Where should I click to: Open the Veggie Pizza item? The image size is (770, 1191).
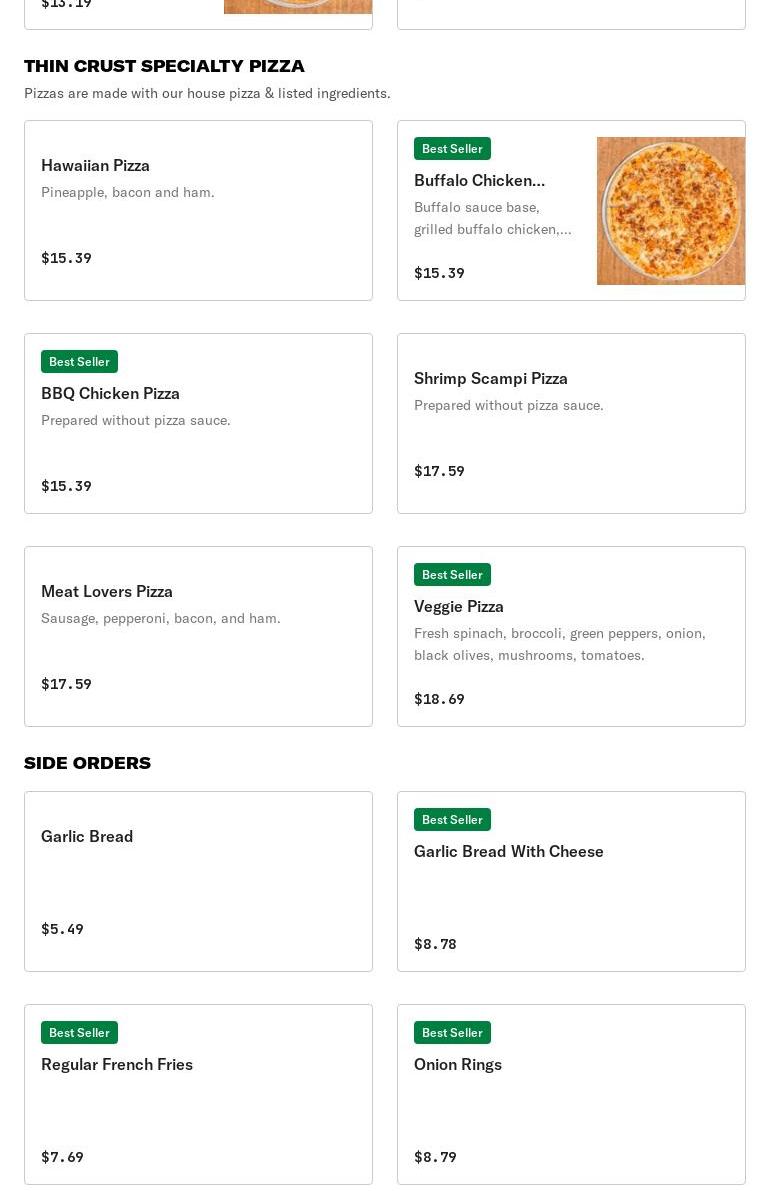[x=571, y=636]
